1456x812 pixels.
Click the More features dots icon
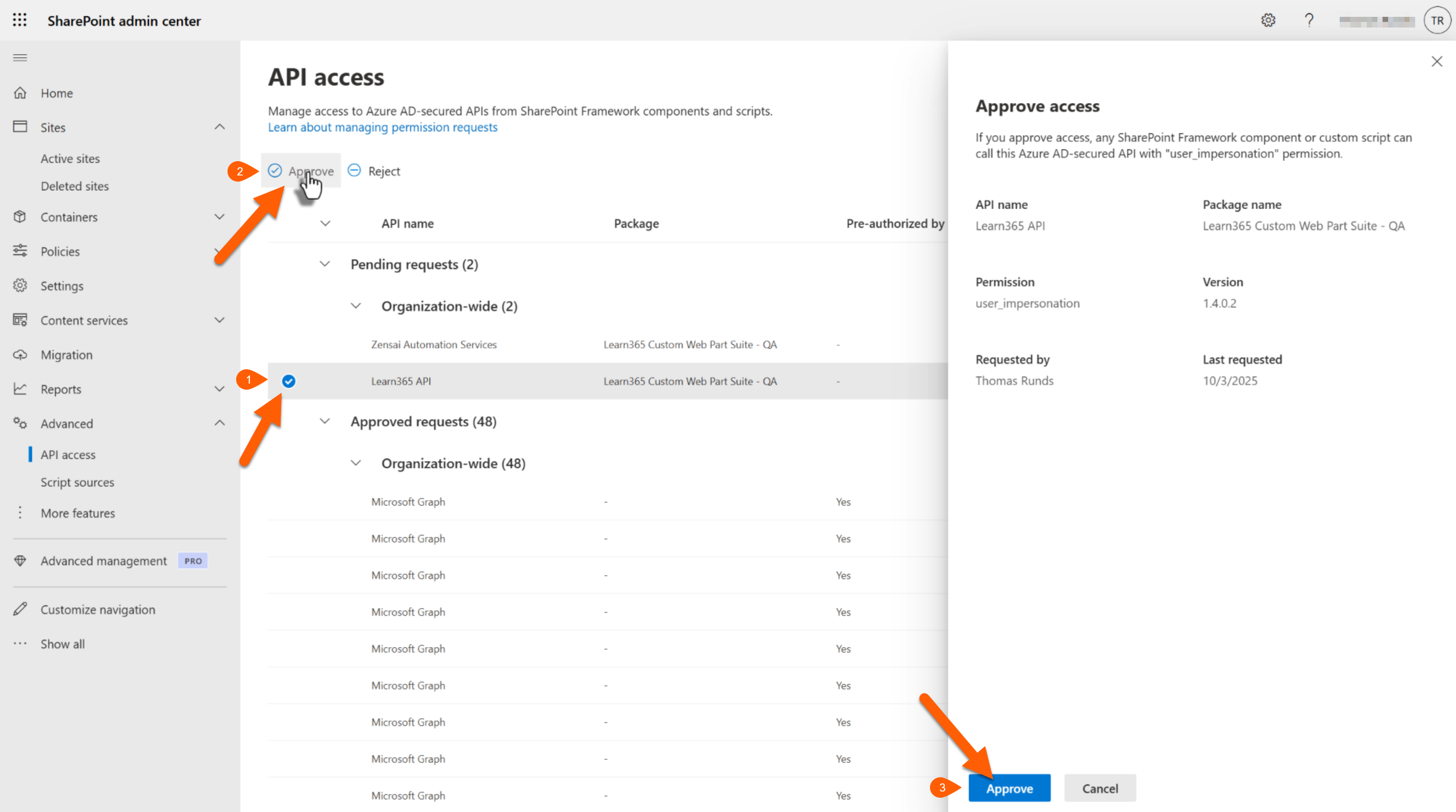pos(20,513)
